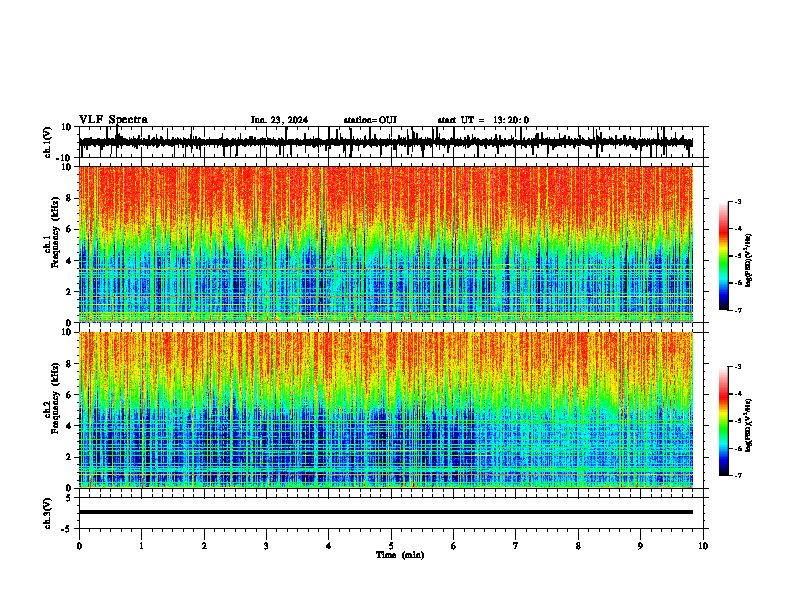Click inside the ch.2 frequency spectrogram

click(386, 410)
